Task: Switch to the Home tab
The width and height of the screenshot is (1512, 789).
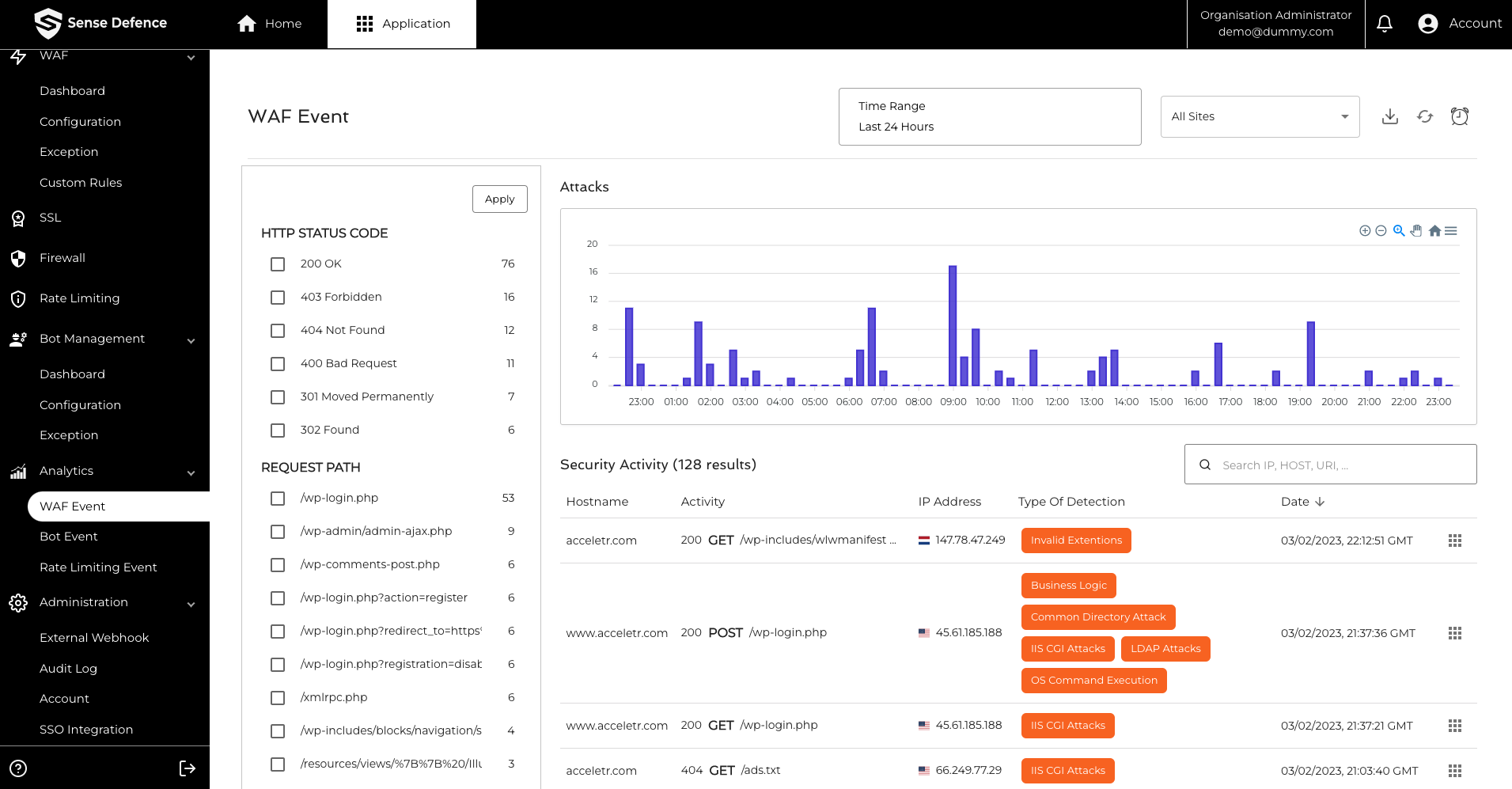Action: (270, 24)
